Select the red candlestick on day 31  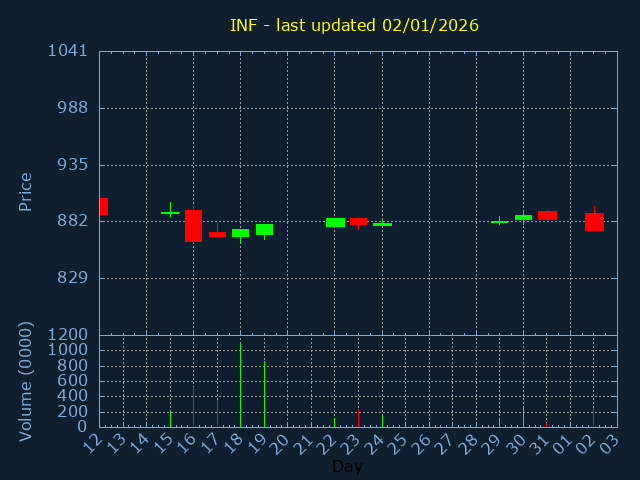pyautogui.click(x=547, y=215)
